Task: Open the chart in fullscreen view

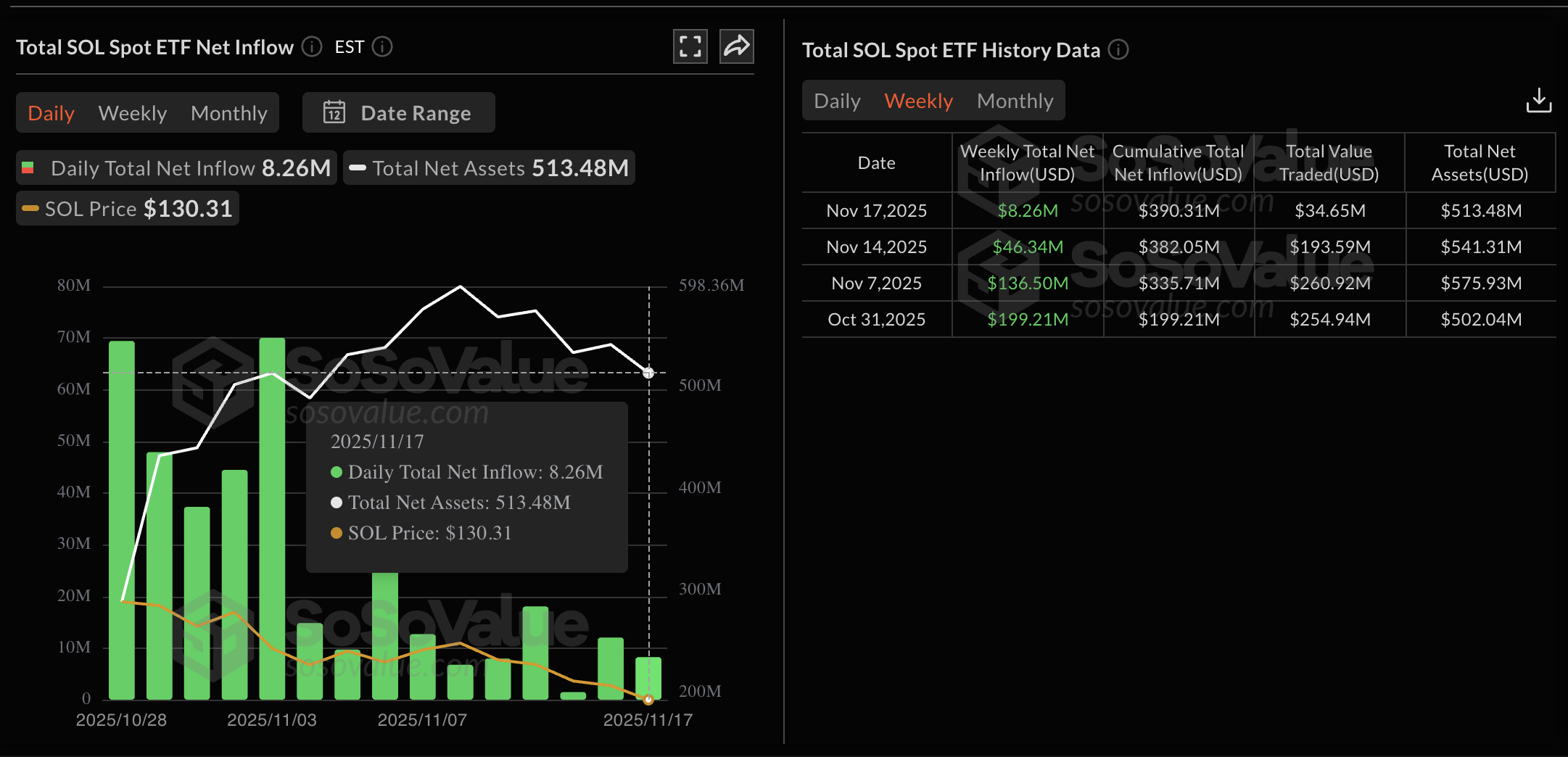Action: tap(690, 46)
